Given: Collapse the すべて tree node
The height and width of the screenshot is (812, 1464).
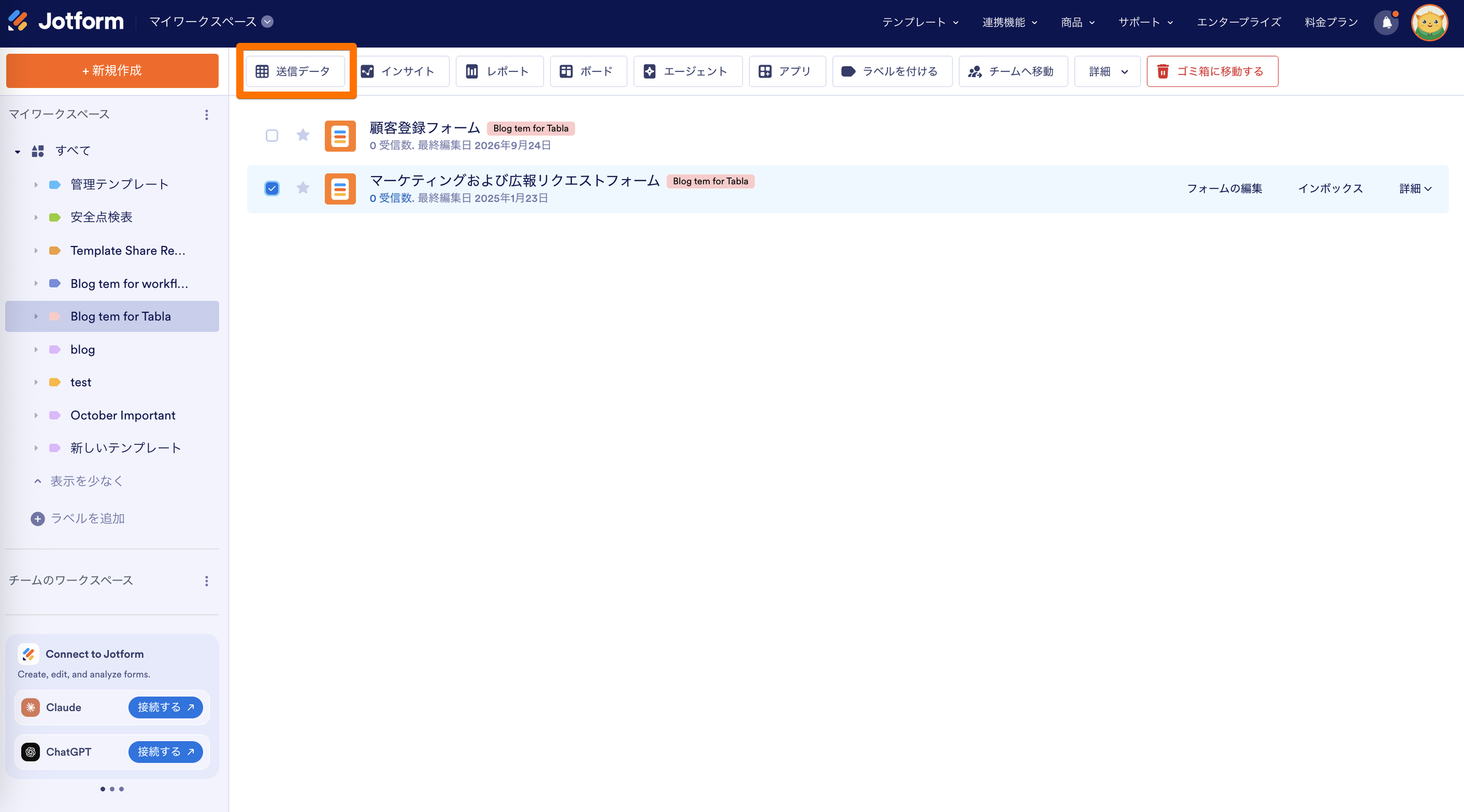Looking at the screenshot, I should (x=18, y=152).
